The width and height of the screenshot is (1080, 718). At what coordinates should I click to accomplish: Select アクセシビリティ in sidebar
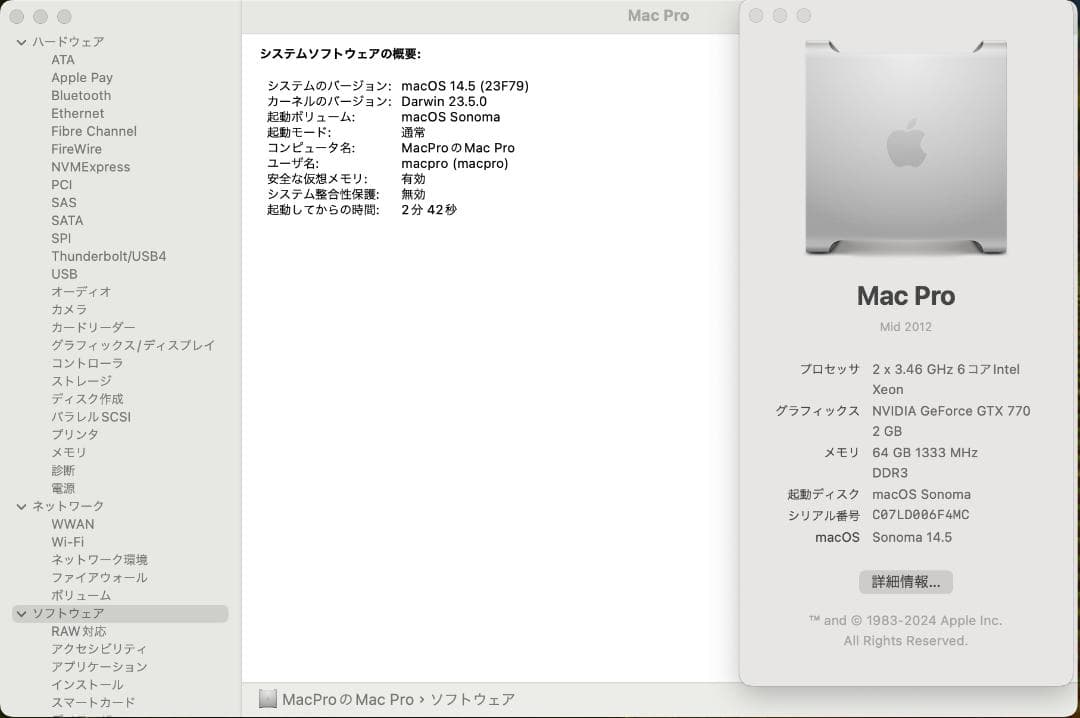point(98,649)
